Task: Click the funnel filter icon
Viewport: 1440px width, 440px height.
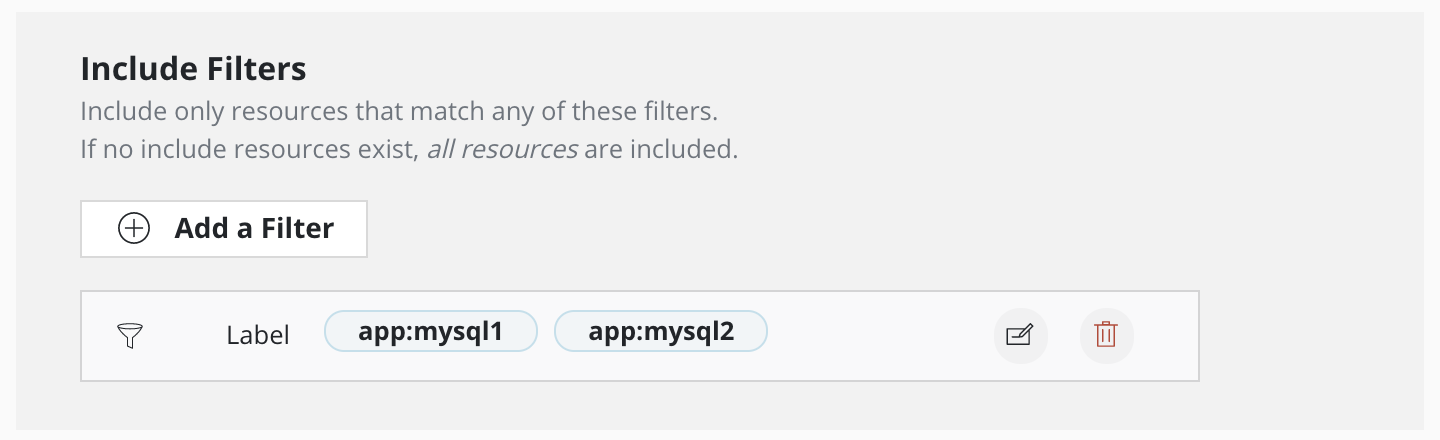Action: 131,336
